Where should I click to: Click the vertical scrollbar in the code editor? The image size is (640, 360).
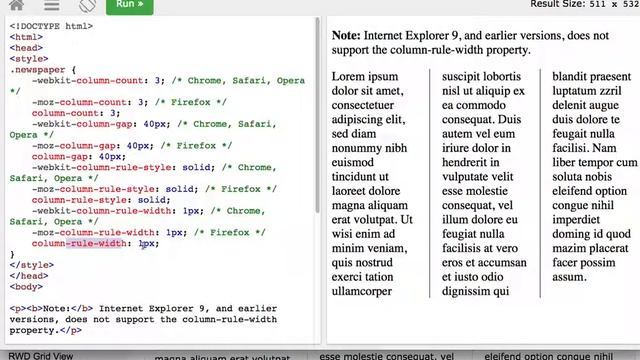coord(318,114)
